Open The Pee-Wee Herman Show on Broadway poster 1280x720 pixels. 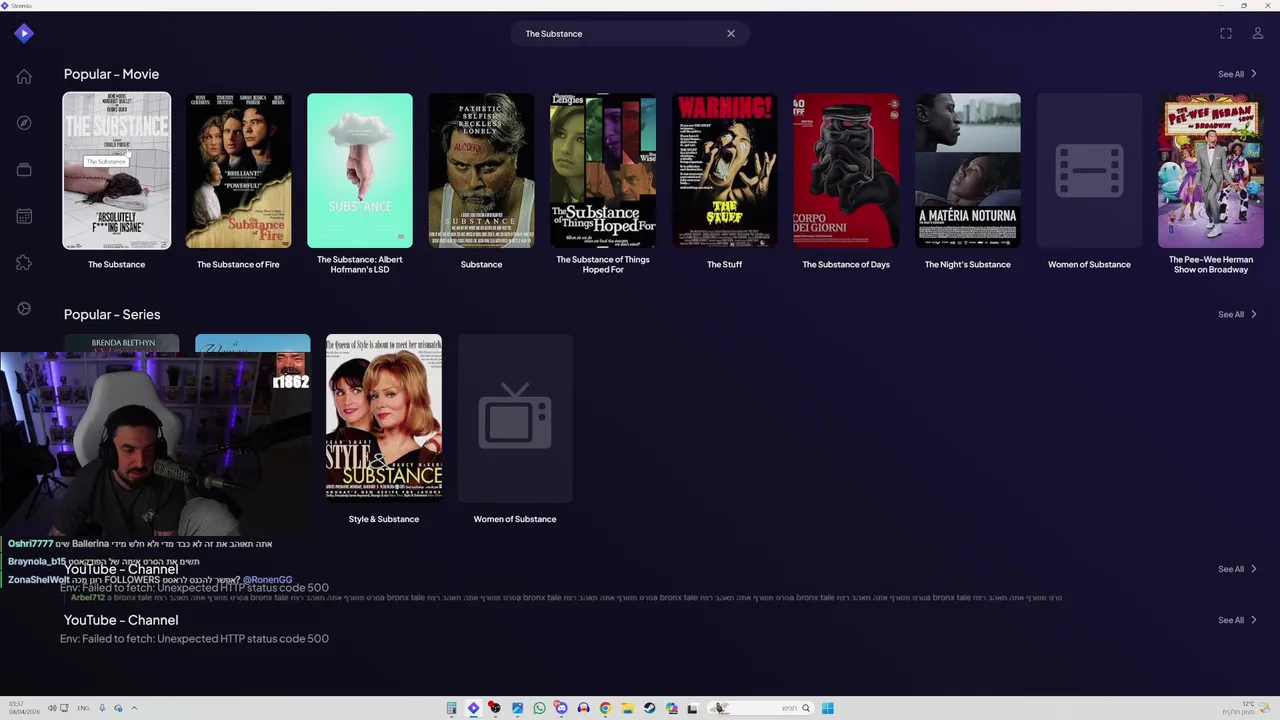point(1211,171)
